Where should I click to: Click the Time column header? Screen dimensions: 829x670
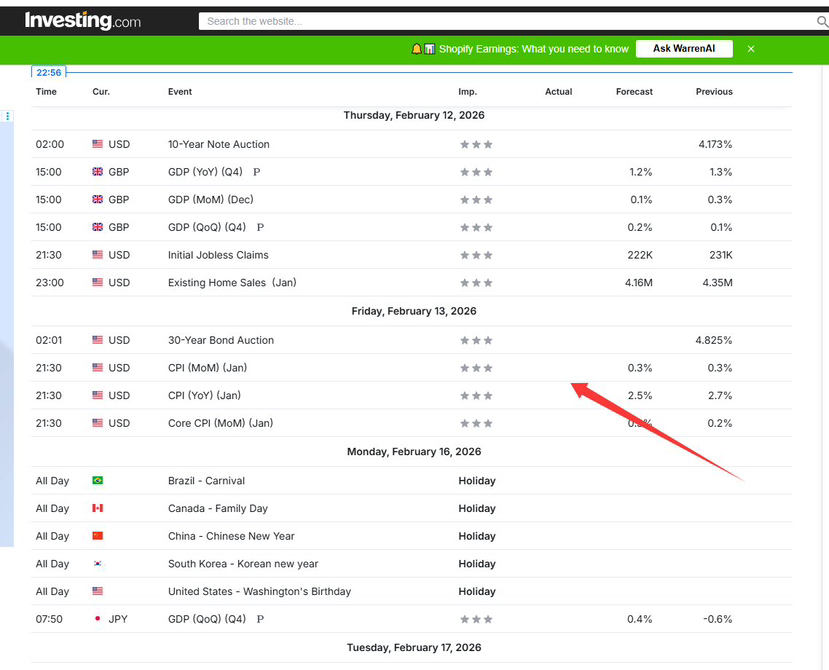[46, 92]
